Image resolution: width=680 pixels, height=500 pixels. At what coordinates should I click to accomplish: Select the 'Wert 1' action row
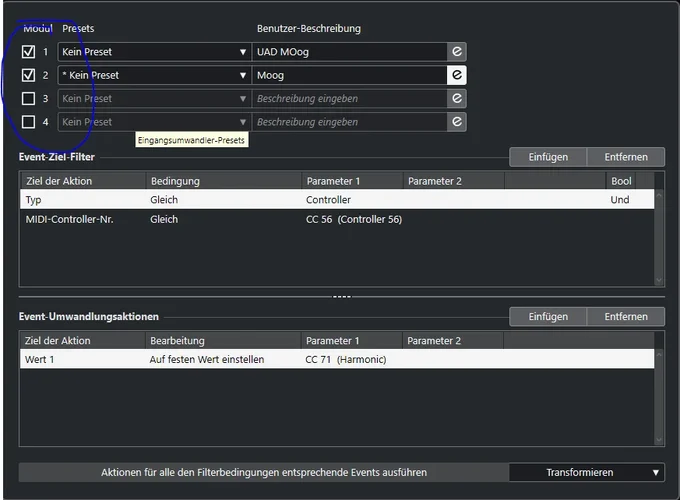(x=40, y=359)
